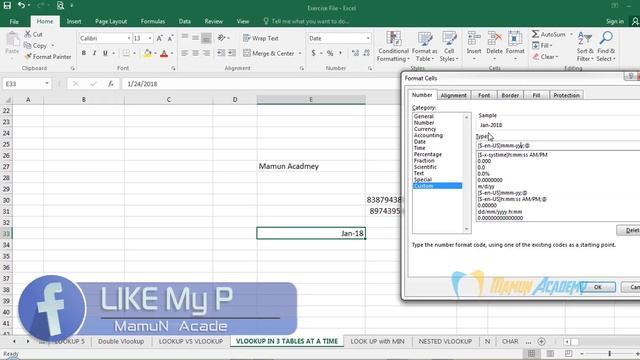Click the Cut scissors icon
The width and height of the screenshot is (640, 360).
pyautogui.click(x=28, y=34)
